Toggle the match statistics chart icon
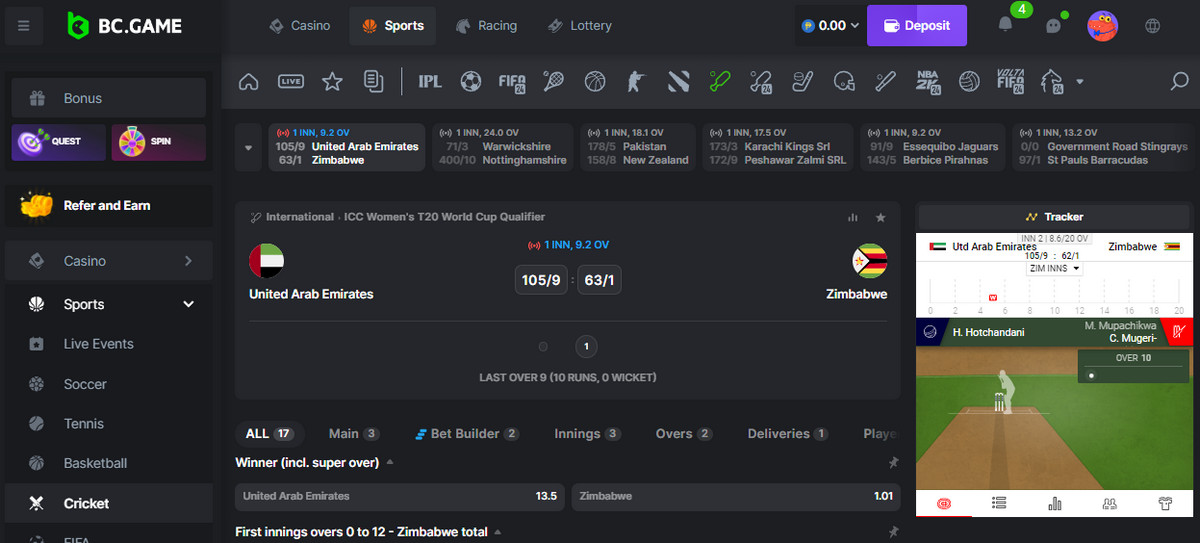Viewport: 1200px width, 543px height. point(853,217)
